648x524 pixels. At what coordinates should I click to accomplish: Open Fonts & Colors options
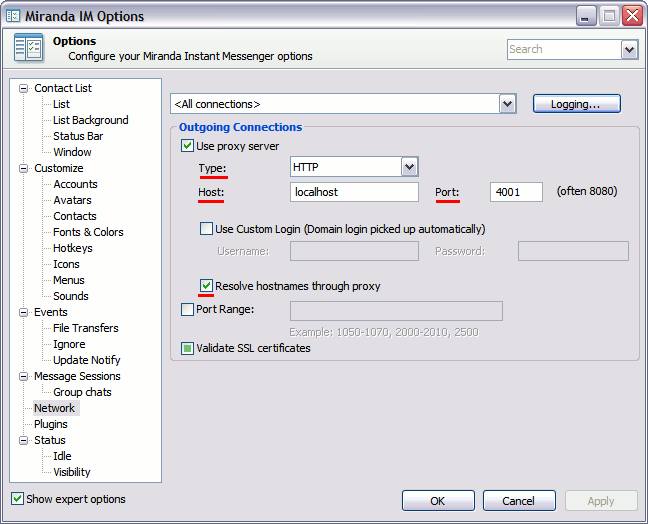coord(88,232)
